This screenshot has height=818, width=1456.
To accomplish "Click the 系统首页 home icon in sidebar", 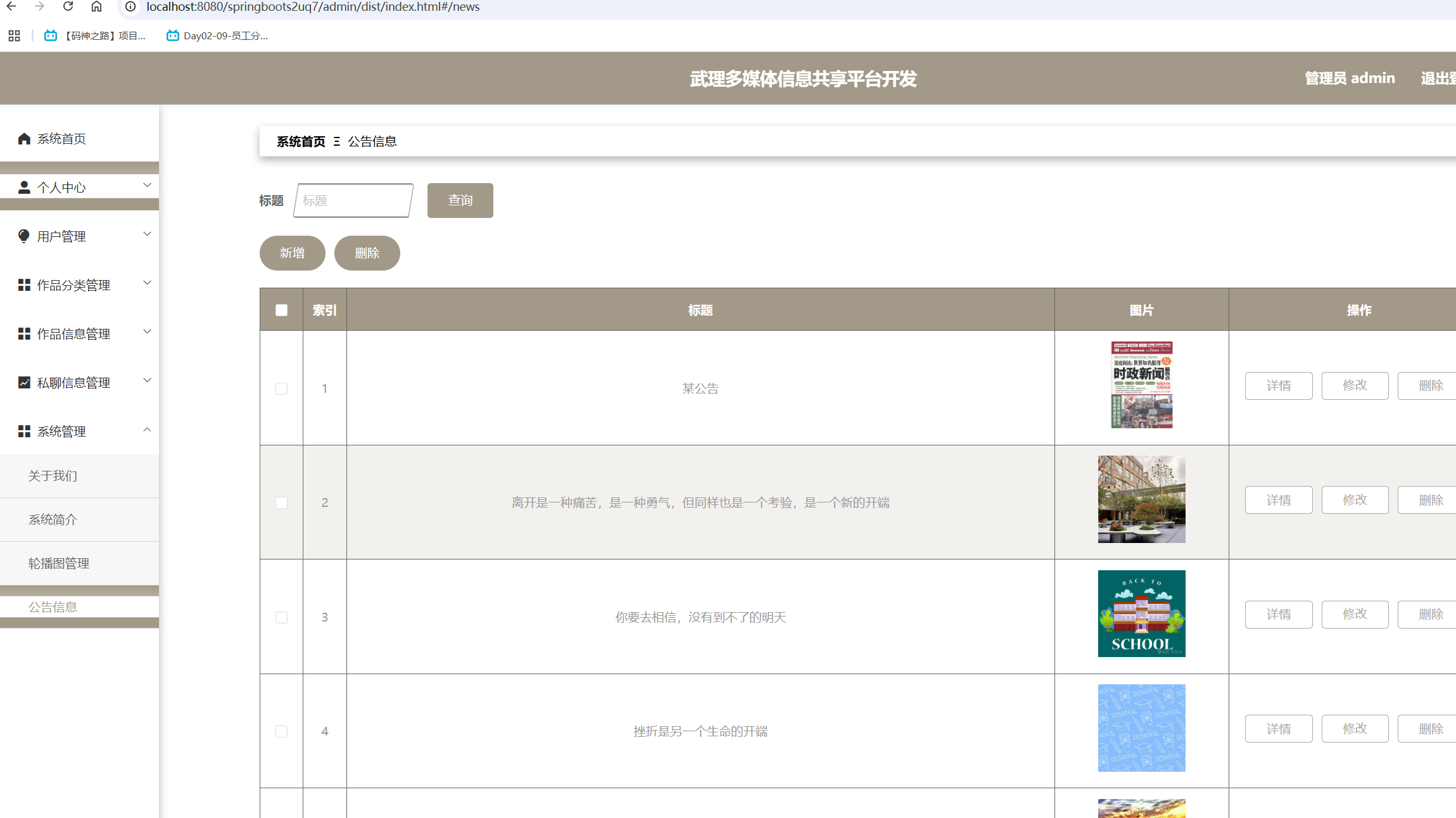I will pyautogui.click(x=24, y=139).
